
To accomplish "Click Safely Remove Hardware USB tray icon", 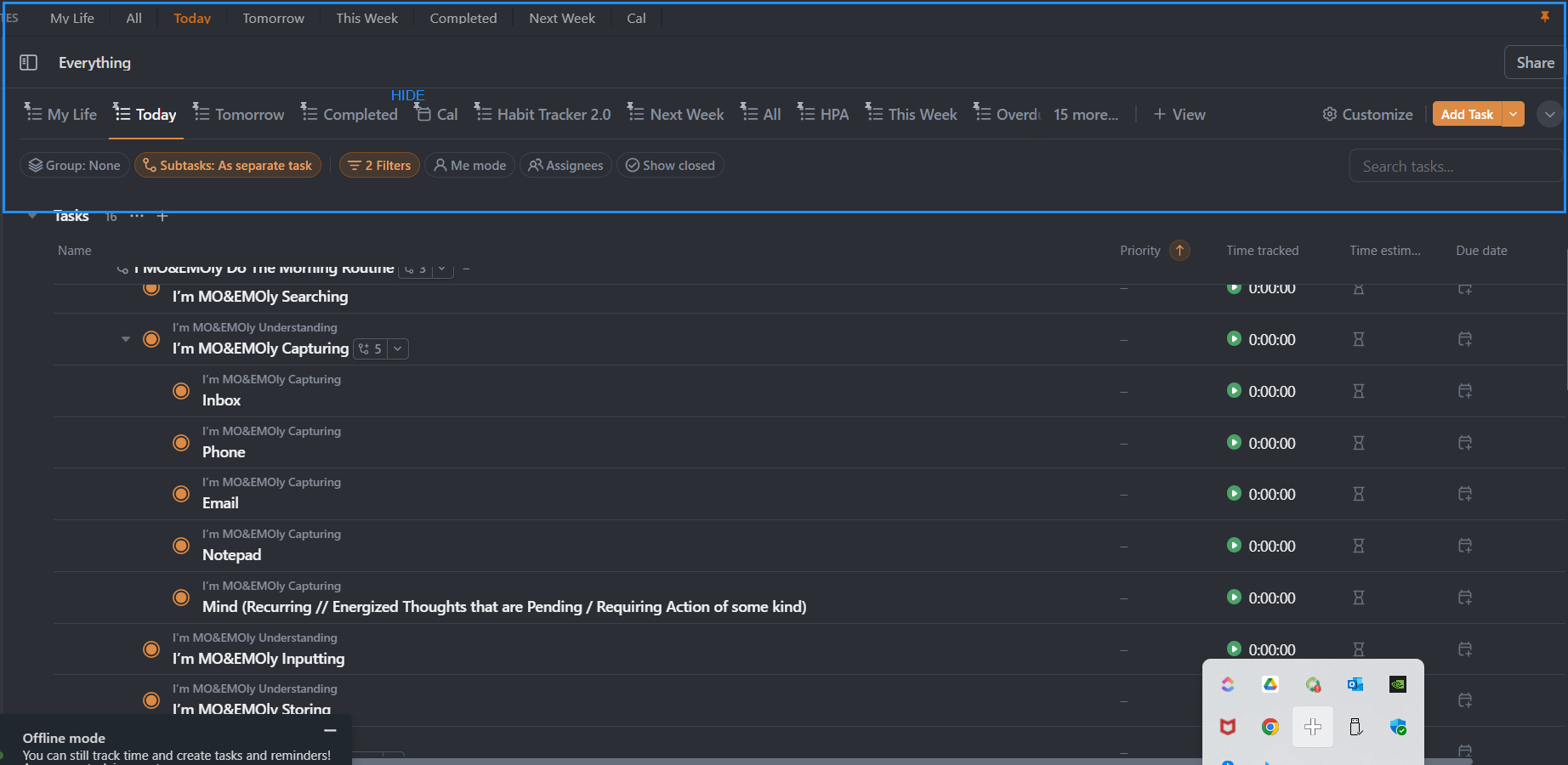I will click(1355, 727).
